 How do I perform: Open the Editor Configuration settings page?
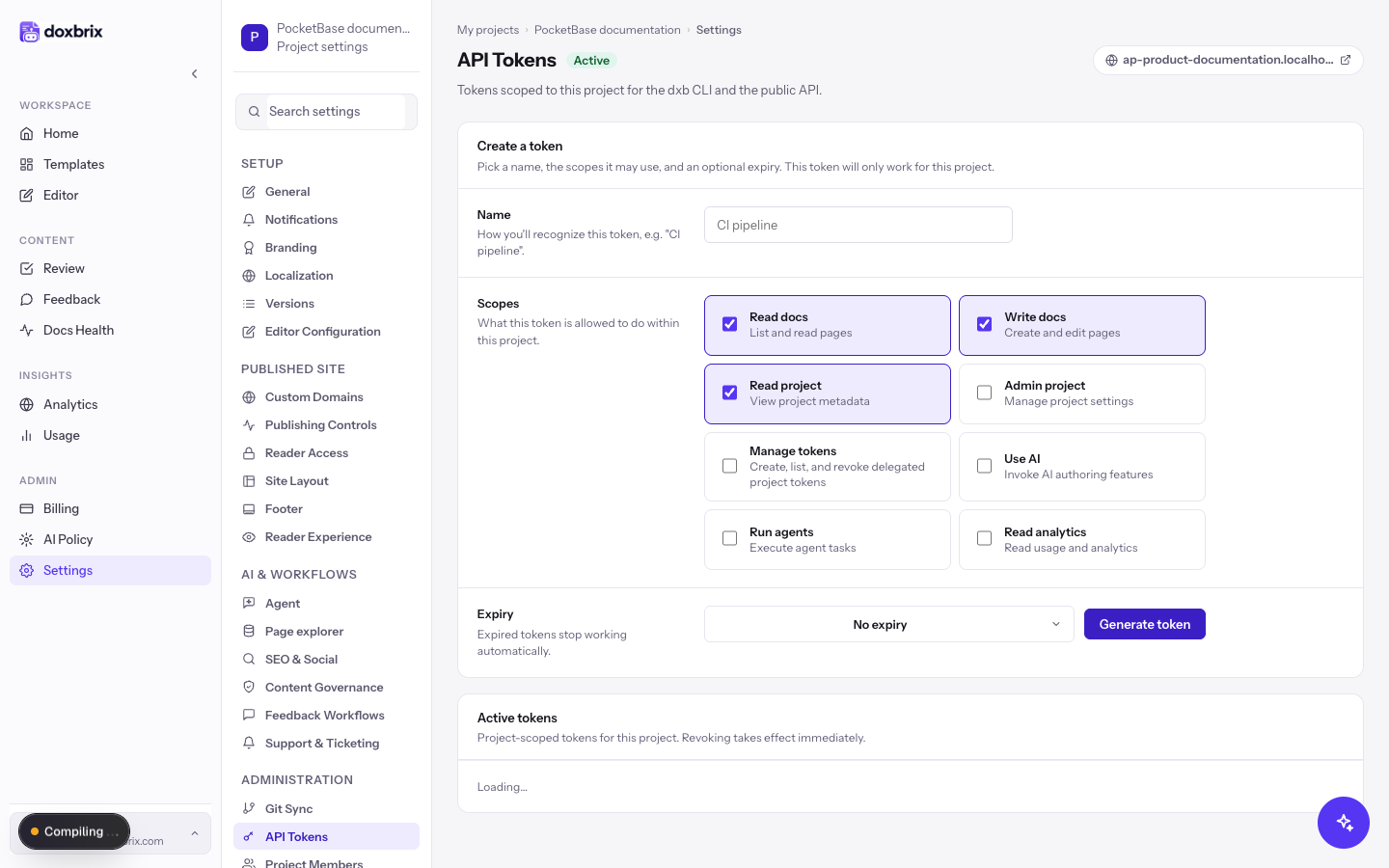coord(326,332)
